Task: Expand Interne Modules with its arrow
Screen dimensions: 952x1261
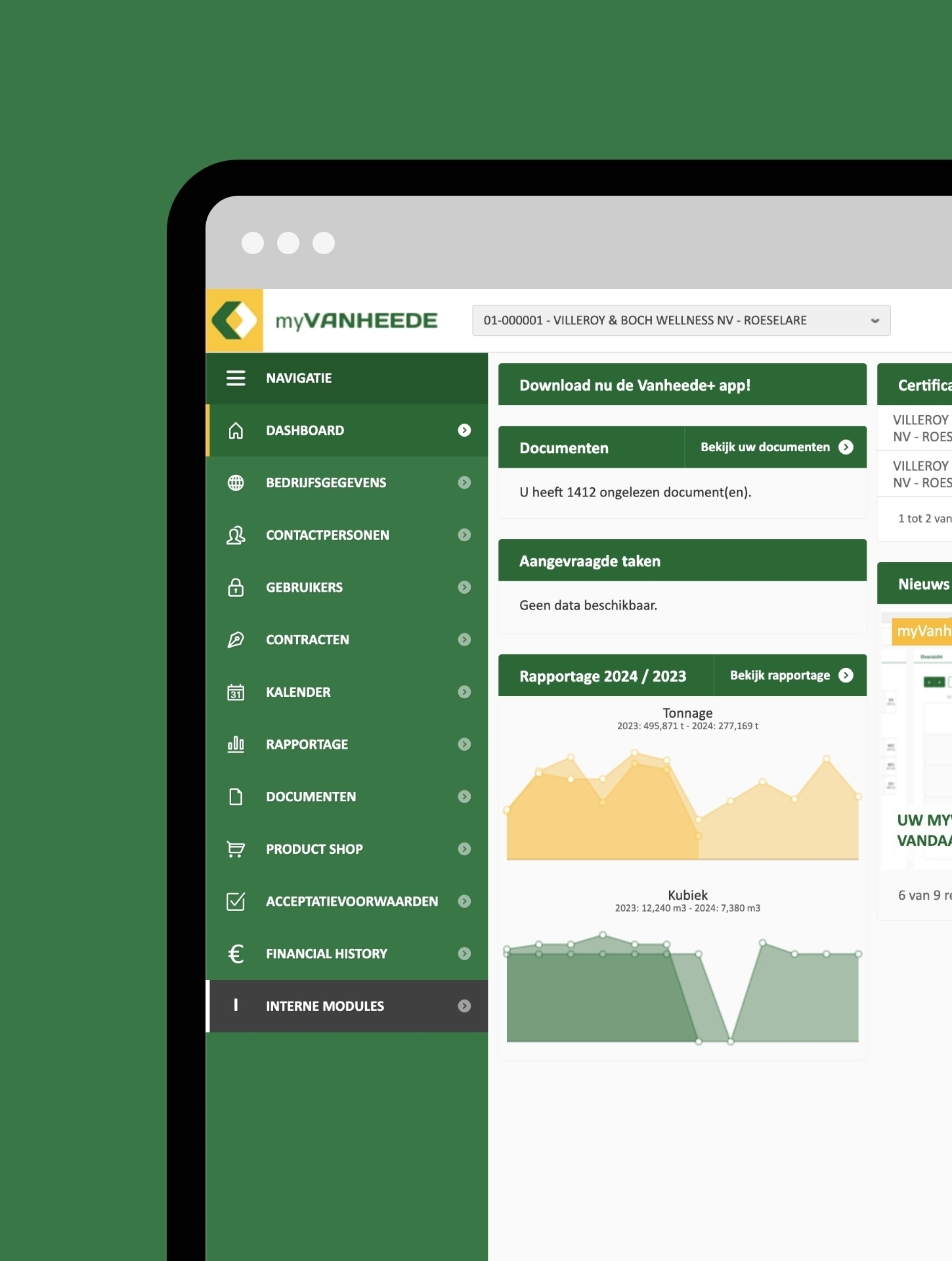Action: [x=464, y=1006]
